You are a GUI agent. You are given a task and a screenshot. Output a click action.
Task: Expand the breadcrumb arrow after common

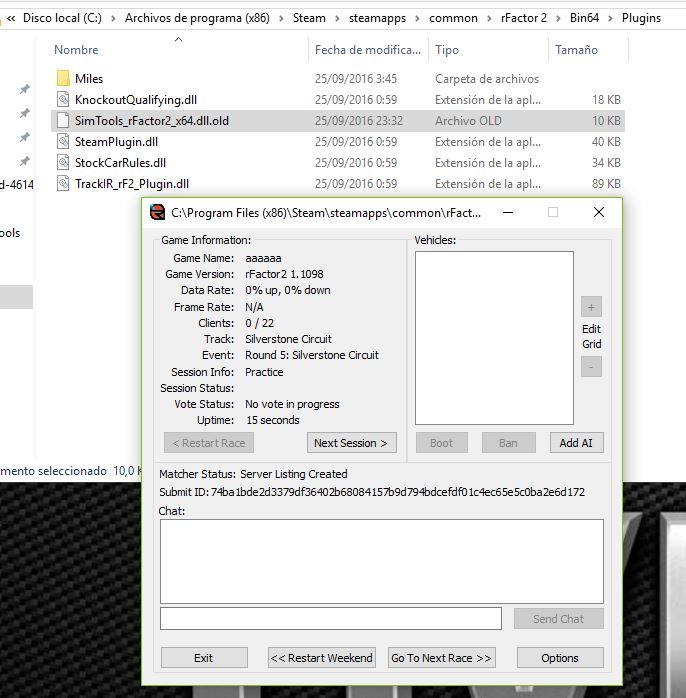[x=489, y=18]
